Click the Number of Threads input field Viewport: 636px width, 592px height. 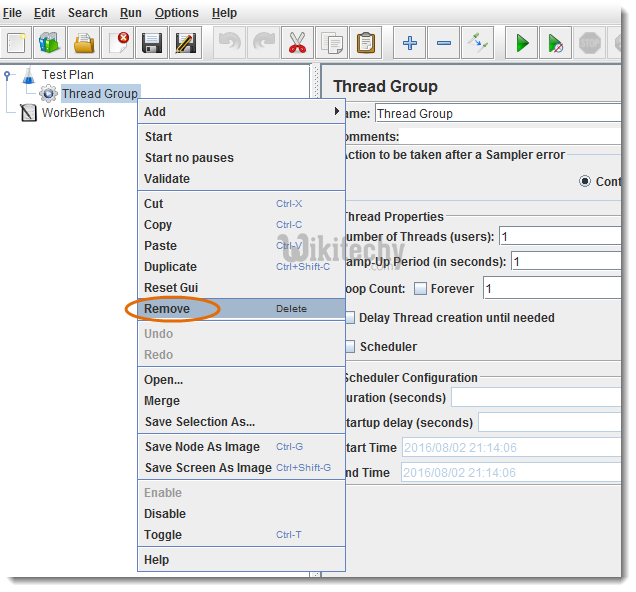point(560,237)
